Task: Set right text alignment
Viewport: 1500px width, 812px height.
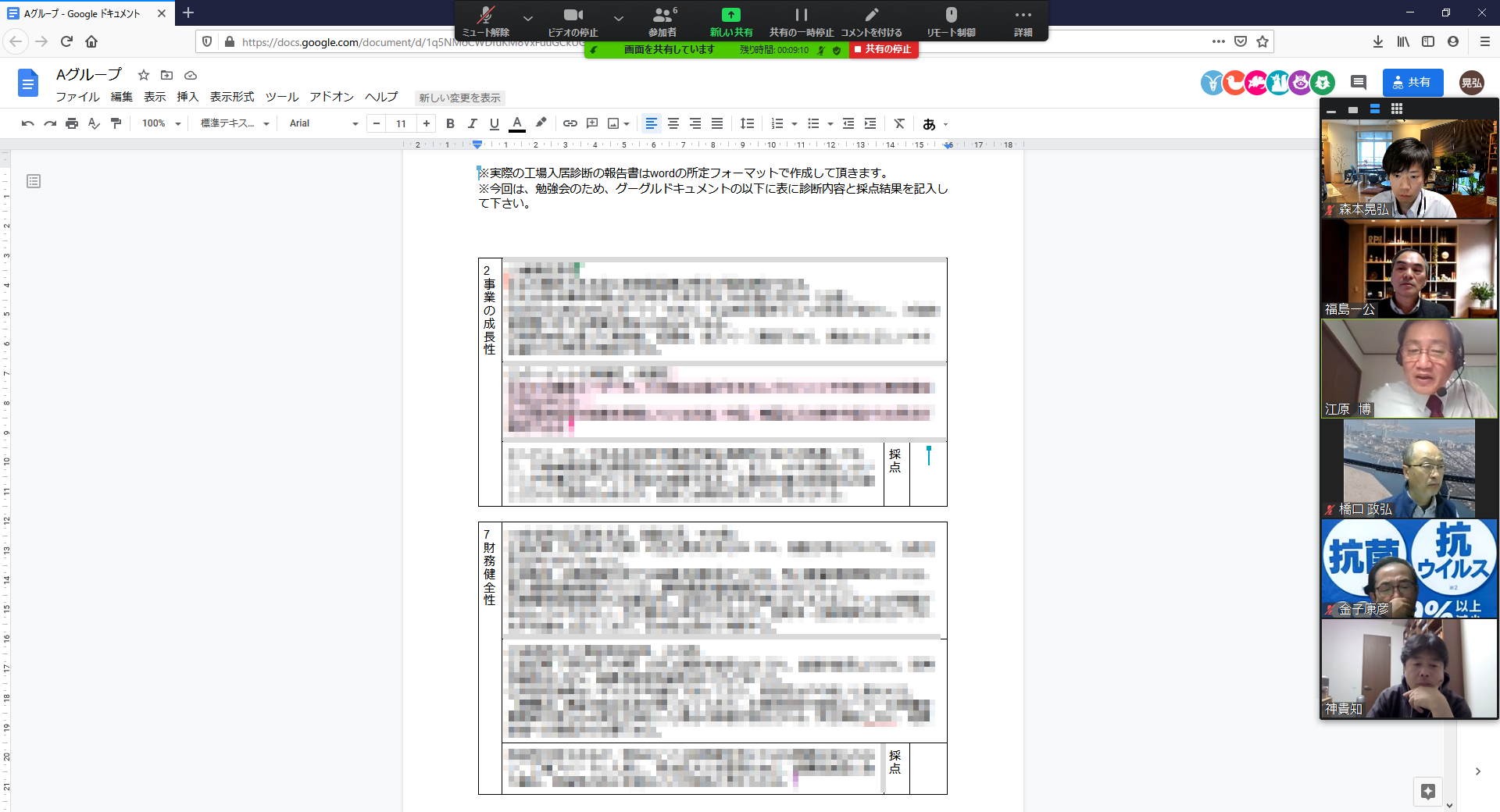Action: click(695, 123)
